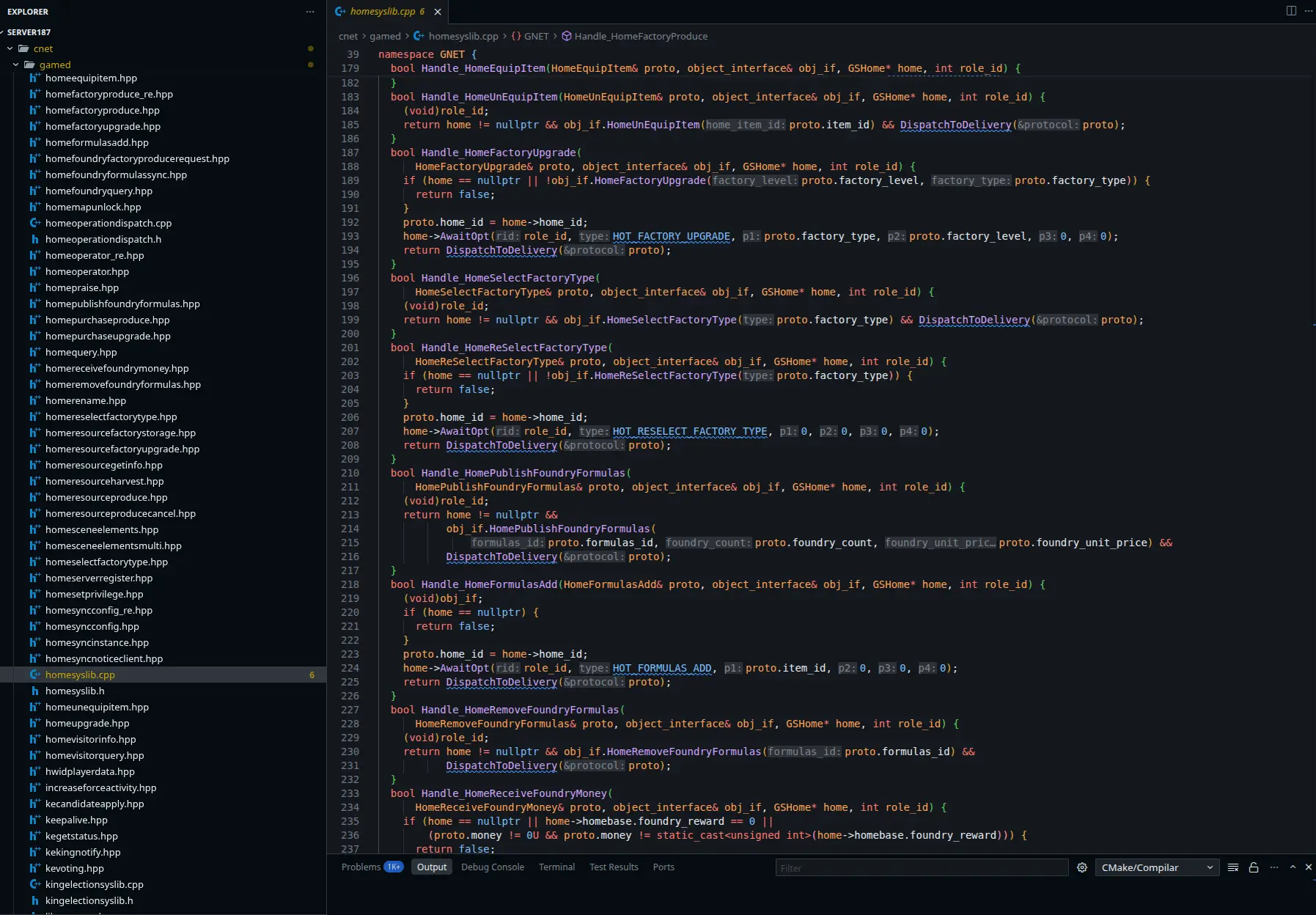Image resolution: width=1316 pixels, height=915 pixels.
Task: Click Handle_HomeSelectFactoryType function name
Action: tap(508, 278)
